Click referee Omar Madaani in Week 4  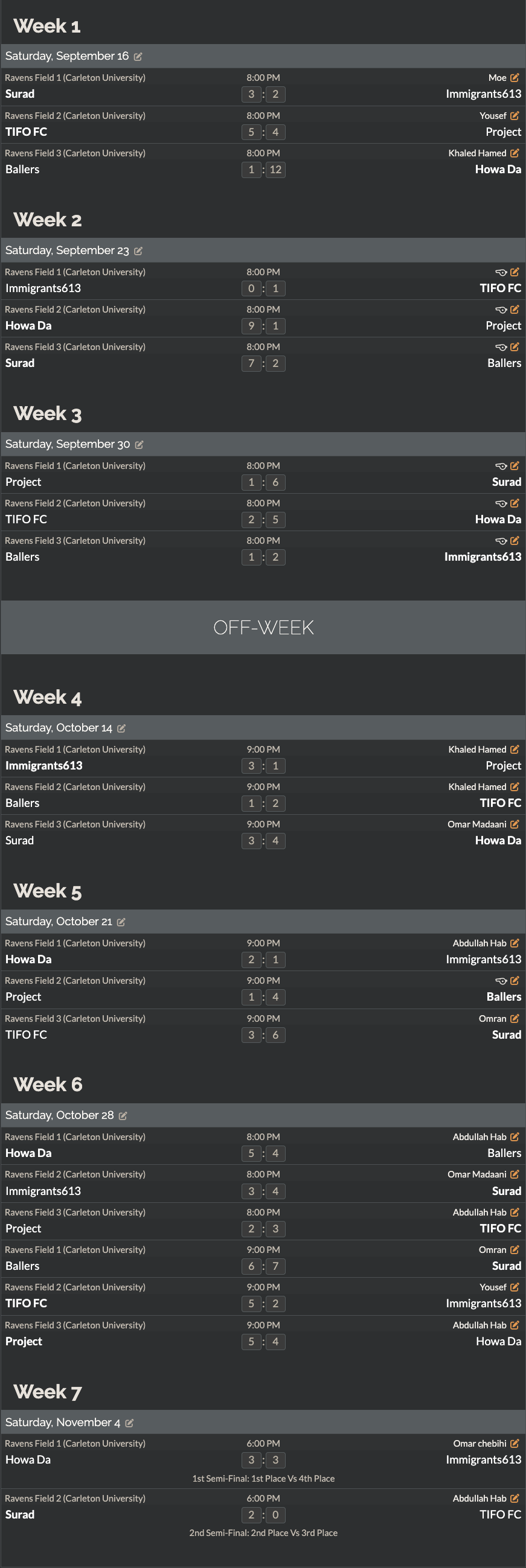(x=476, y=824)
